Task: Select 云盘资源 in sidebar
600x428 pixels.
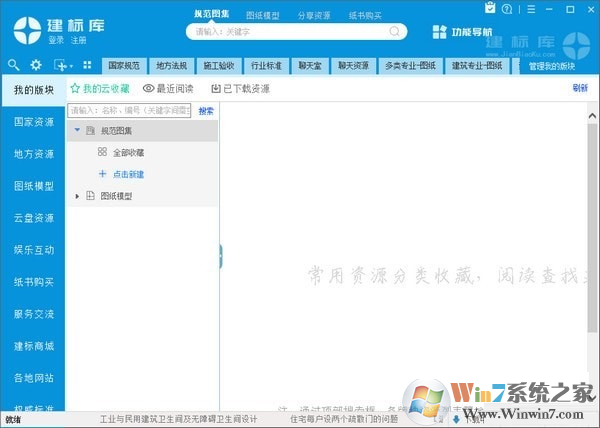Action: pos(34,218)
